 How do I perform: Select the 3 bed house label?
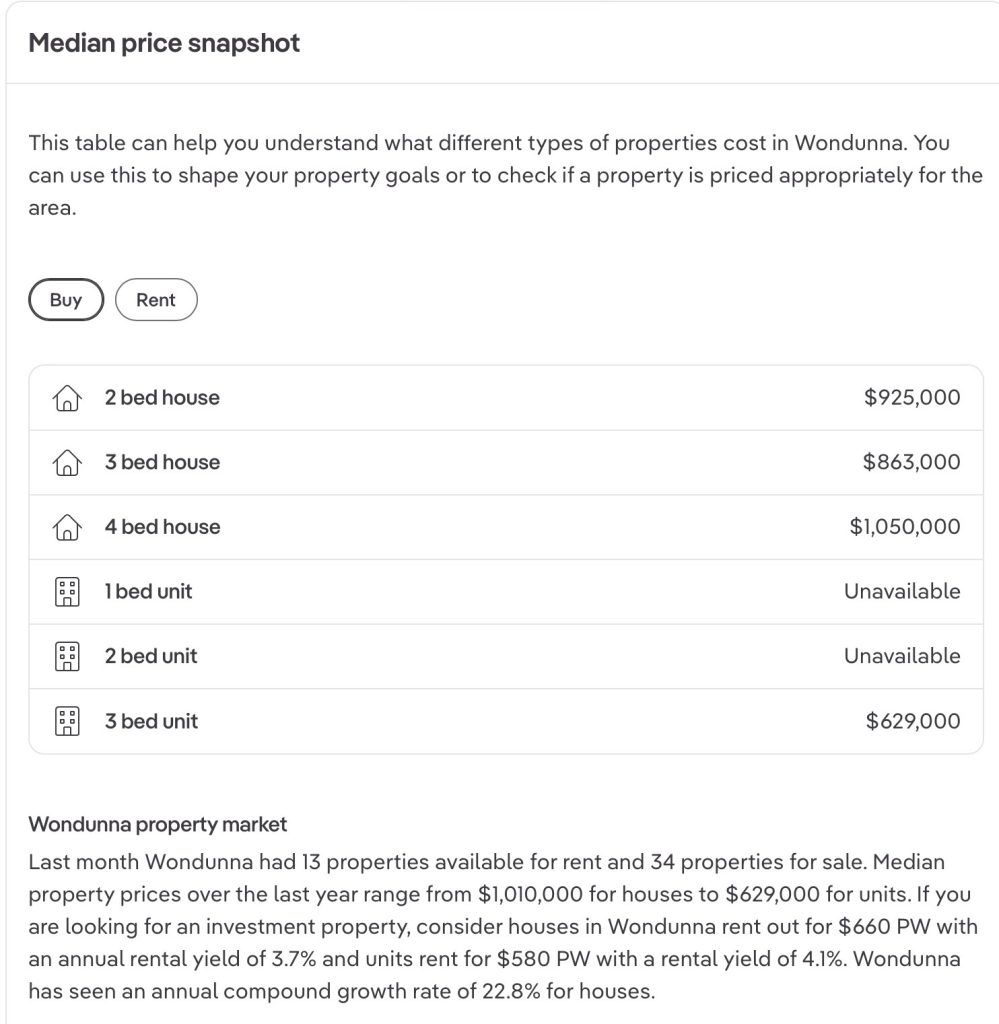[x=163, y=462]
